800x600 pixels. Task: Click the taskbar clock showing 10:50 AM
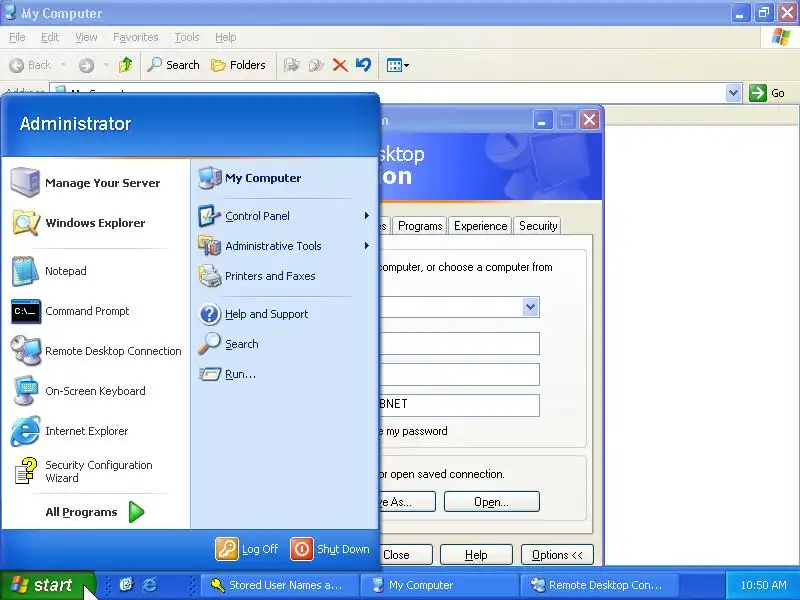(763, 585)
